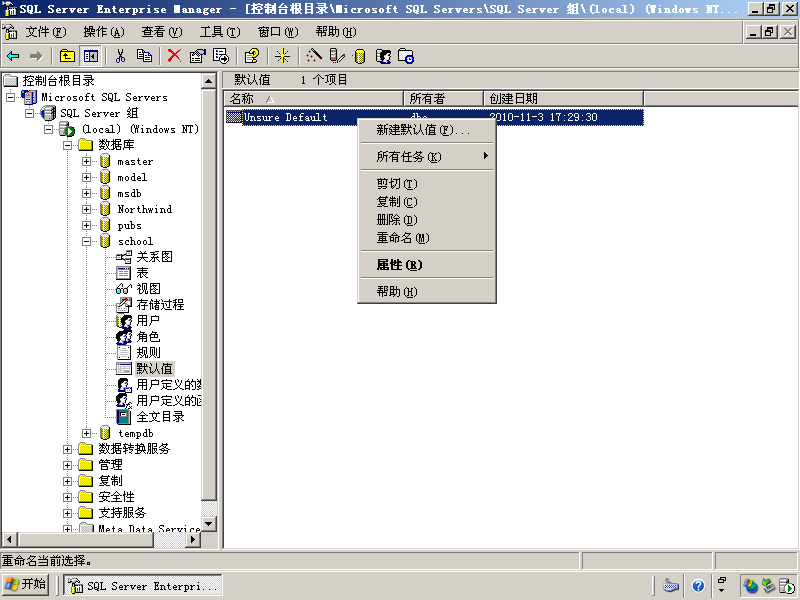Viewport: 800px width, 600px height.
Task: Click the Forward arrow toolbar icon
Action: (x=36, y=56)
